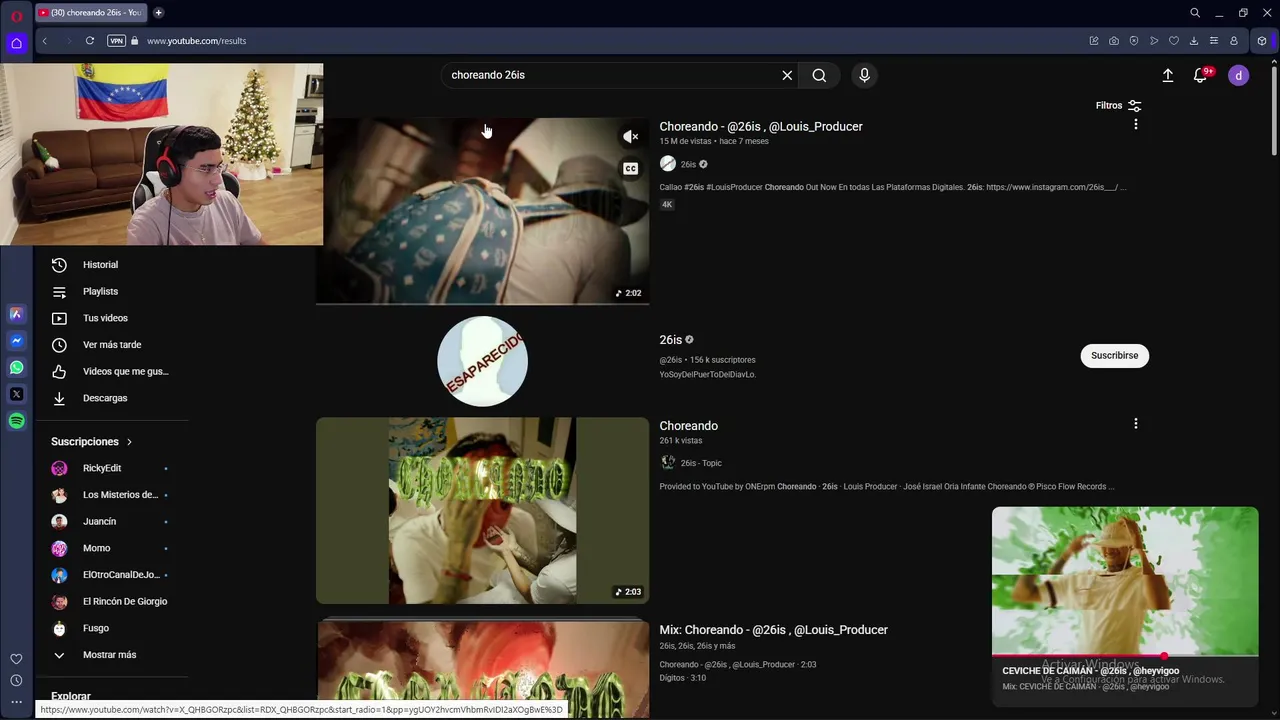The width and height of the screenshot is (1280, 720).
Task: Open the Filtros search filters
Action: pyautogui.click(x=1119, y=105)
